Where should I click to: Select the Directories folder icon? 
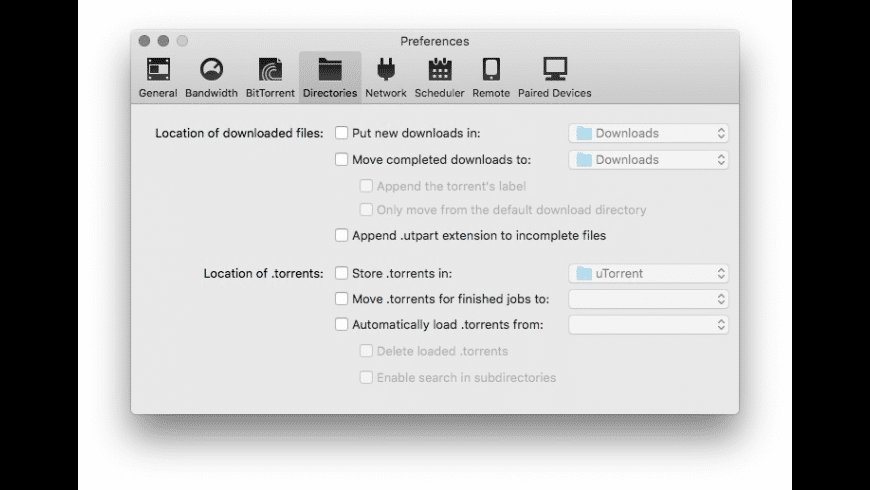coord(330,69)
